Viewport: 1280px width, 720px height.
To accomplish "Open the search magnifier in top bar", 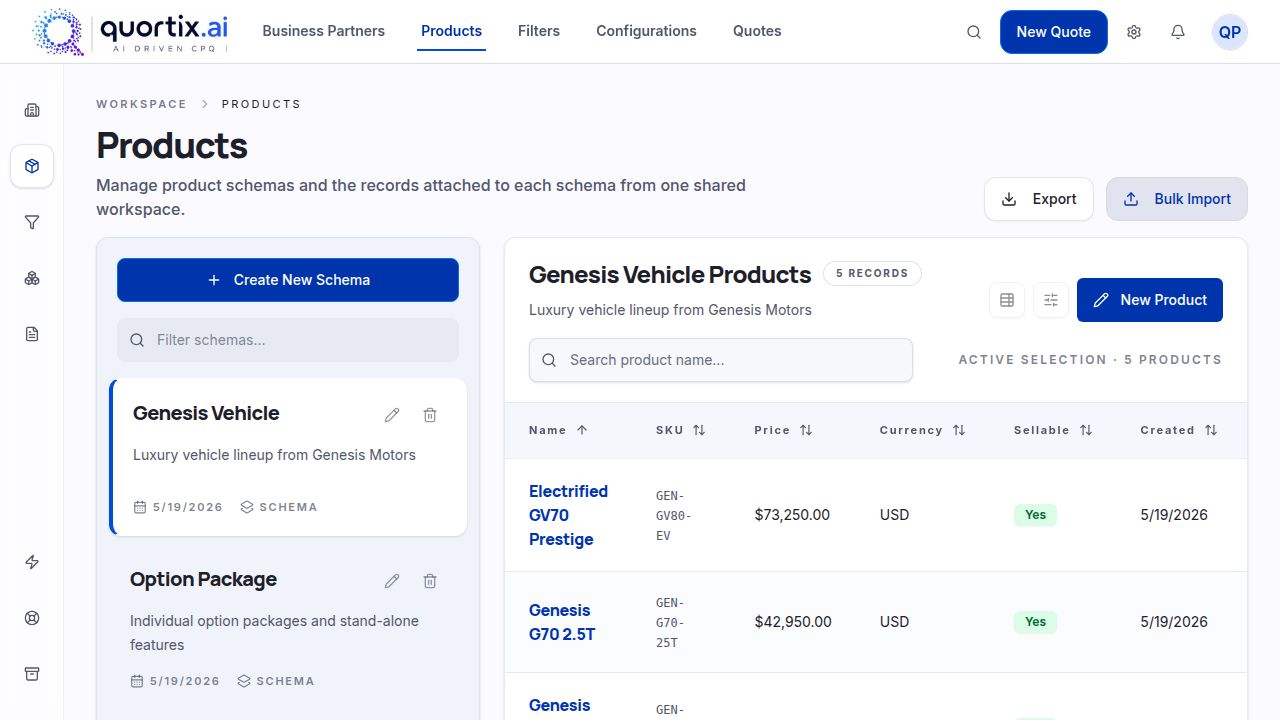I will click(x=974, y=32).
